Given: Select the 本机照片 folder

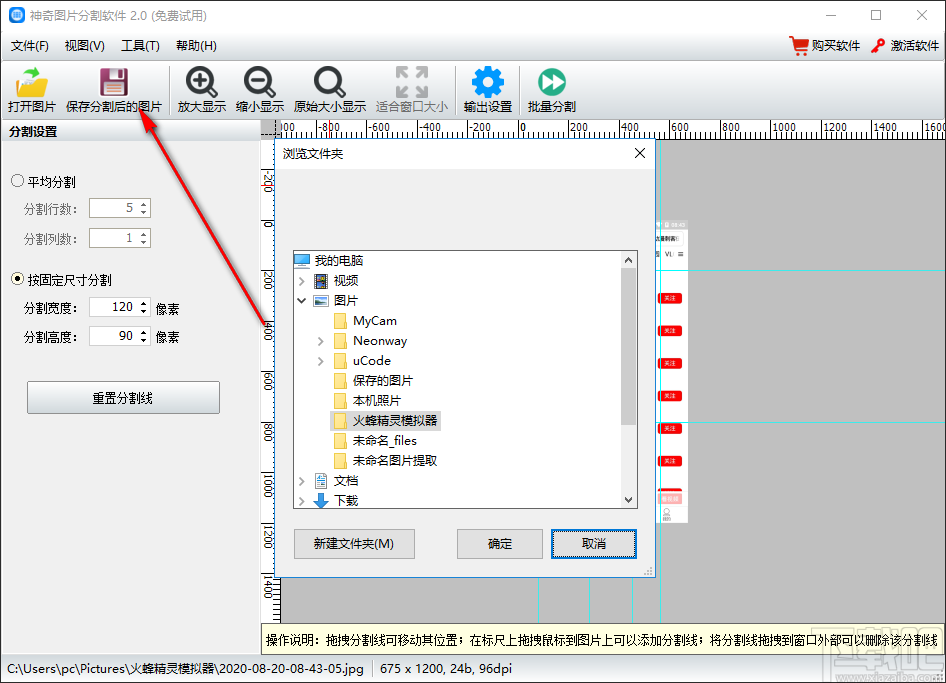Looking at the screenshot, I should point(376,400).
